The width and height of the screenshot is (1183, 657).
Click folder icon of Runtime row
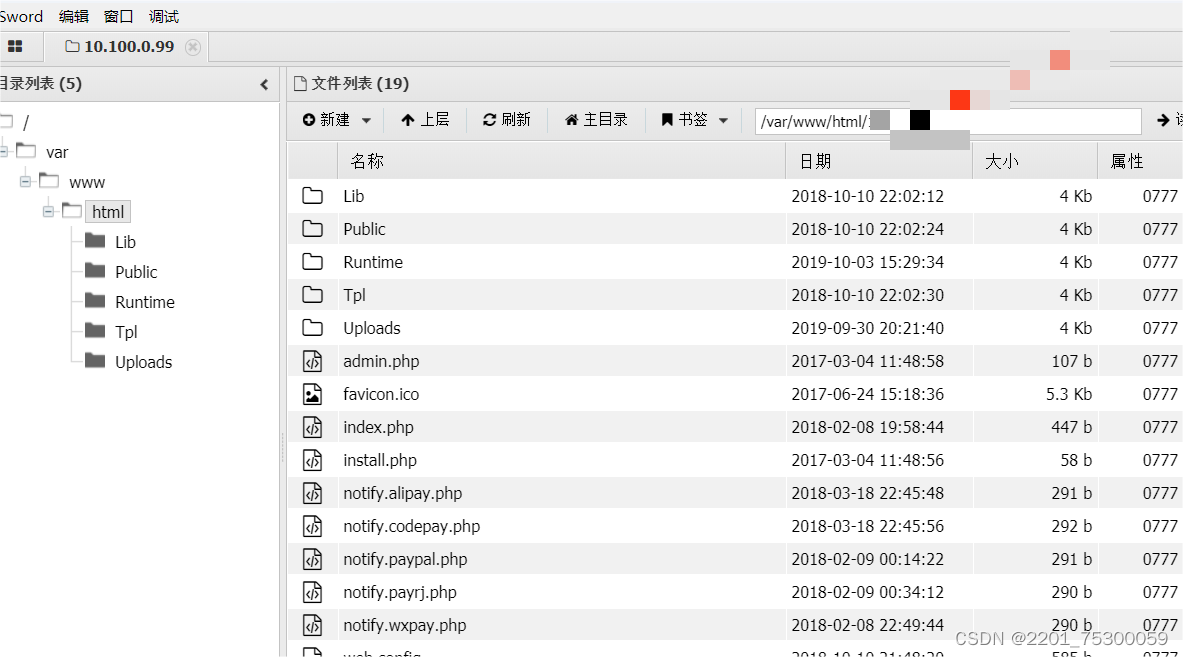click(312, 262)
